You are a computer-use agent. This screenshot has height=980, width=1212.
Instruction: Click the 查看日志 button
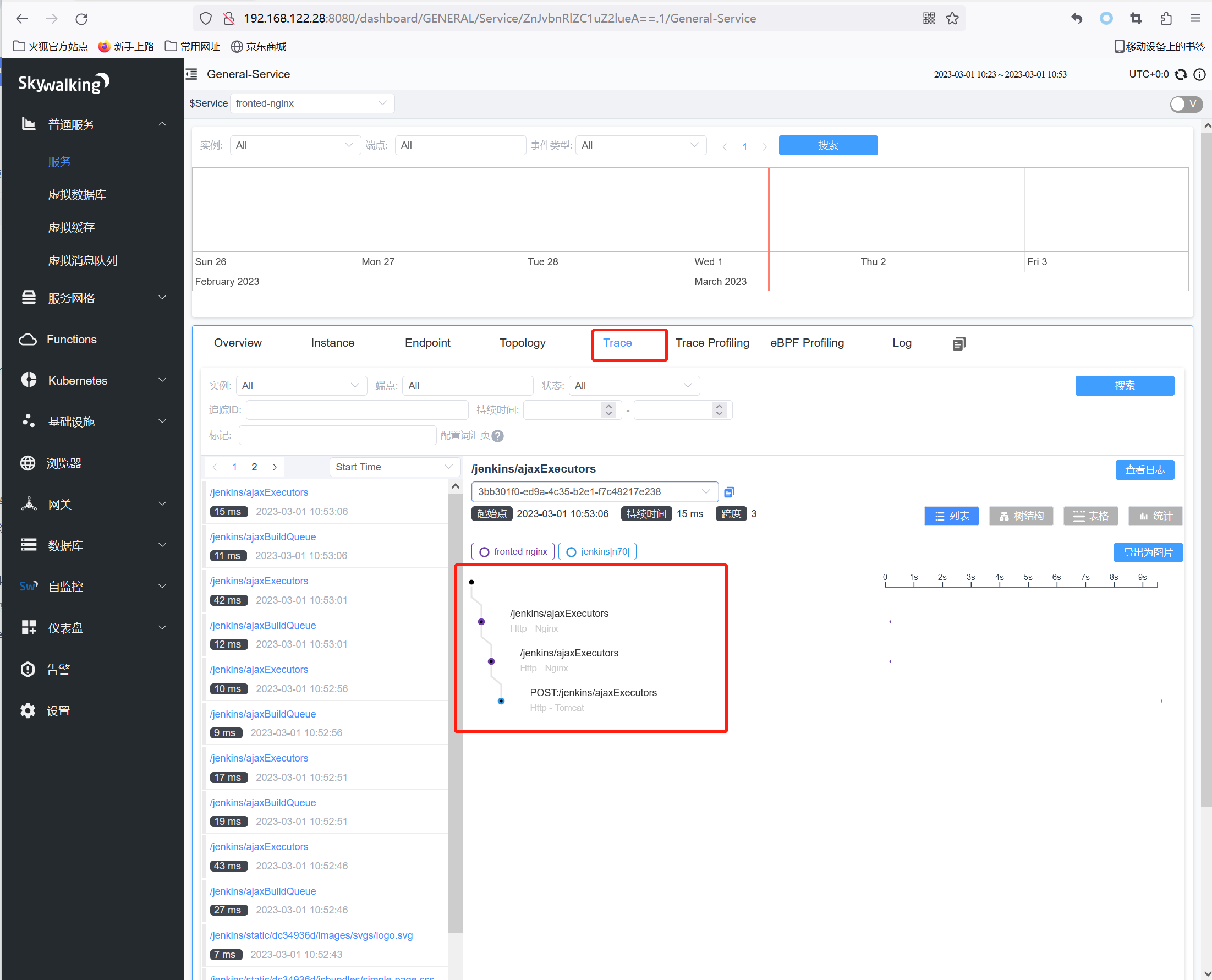(1144, 470)
